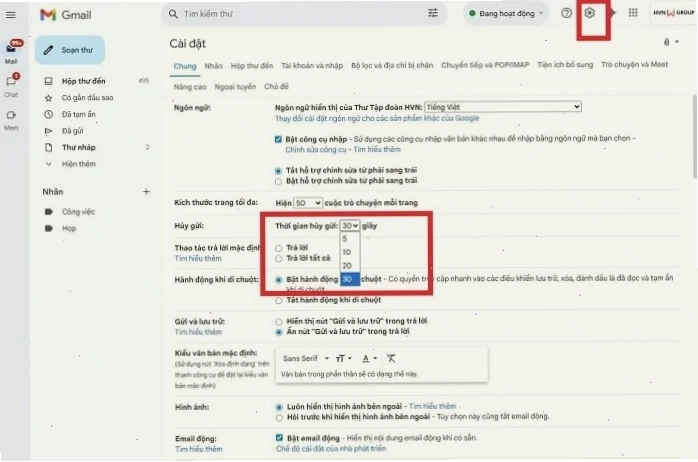The height and width of the screenshot is (462, 698).
Task: Toggle Bật công cụ nhập checkbox
Action: coord(278,139)
